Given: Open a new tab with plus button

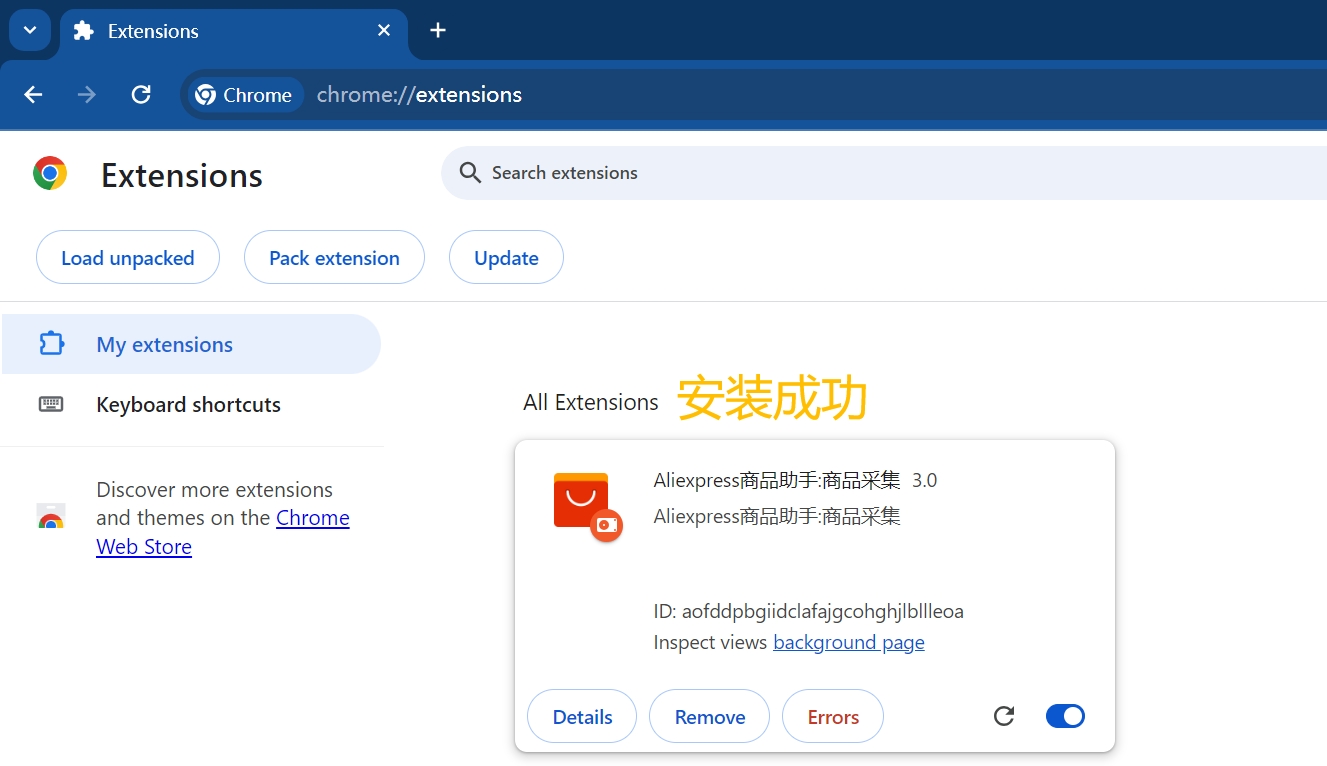Looking at the screenshot, I should click(437, 30).
